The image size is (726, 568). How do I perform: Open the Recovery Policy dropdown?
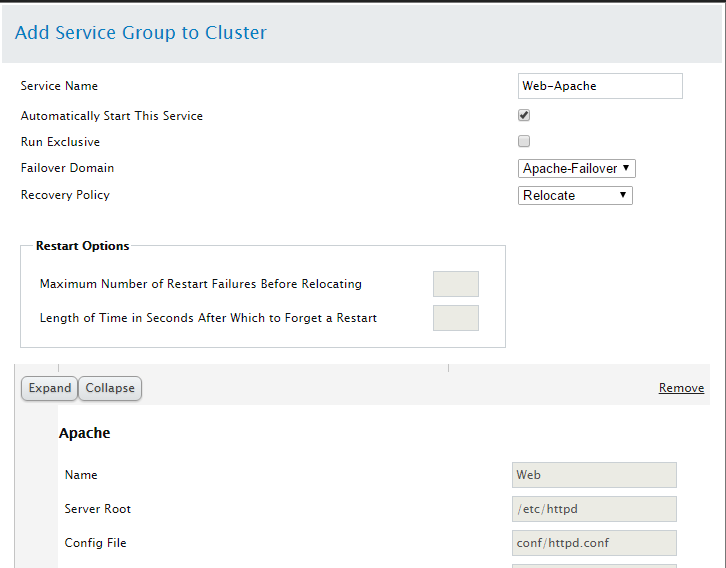pos(575,195)
